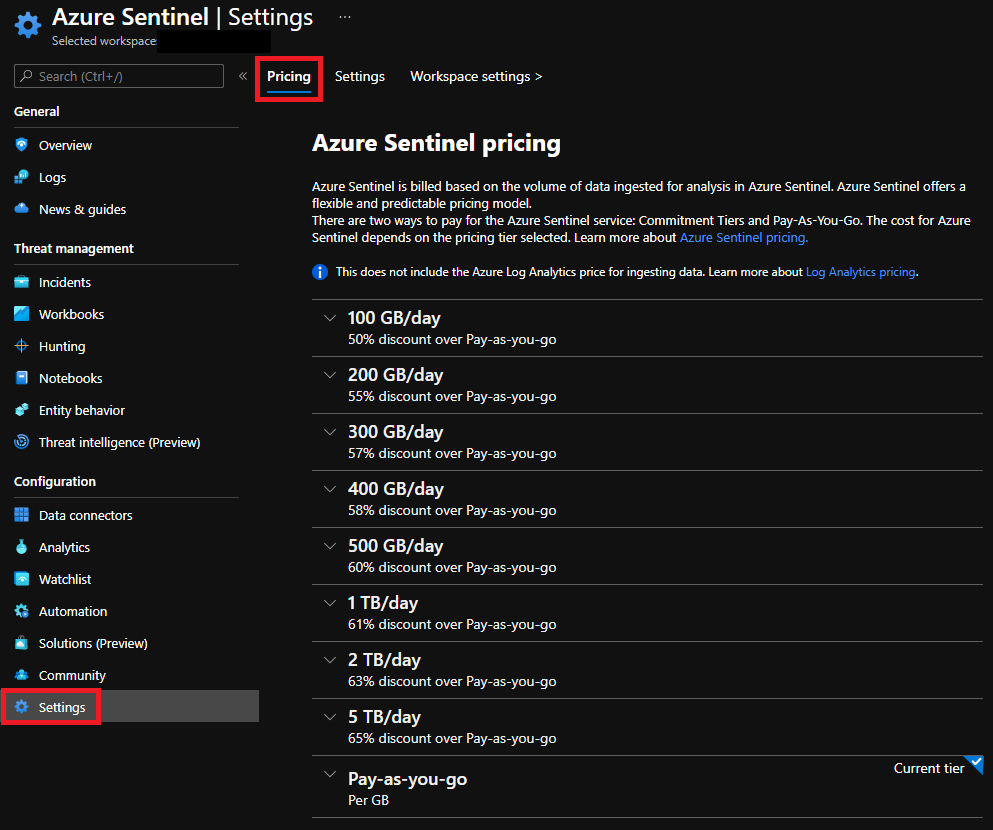Open the Overview shield icon
The image size is (993, 830).
tap(22, 145)
